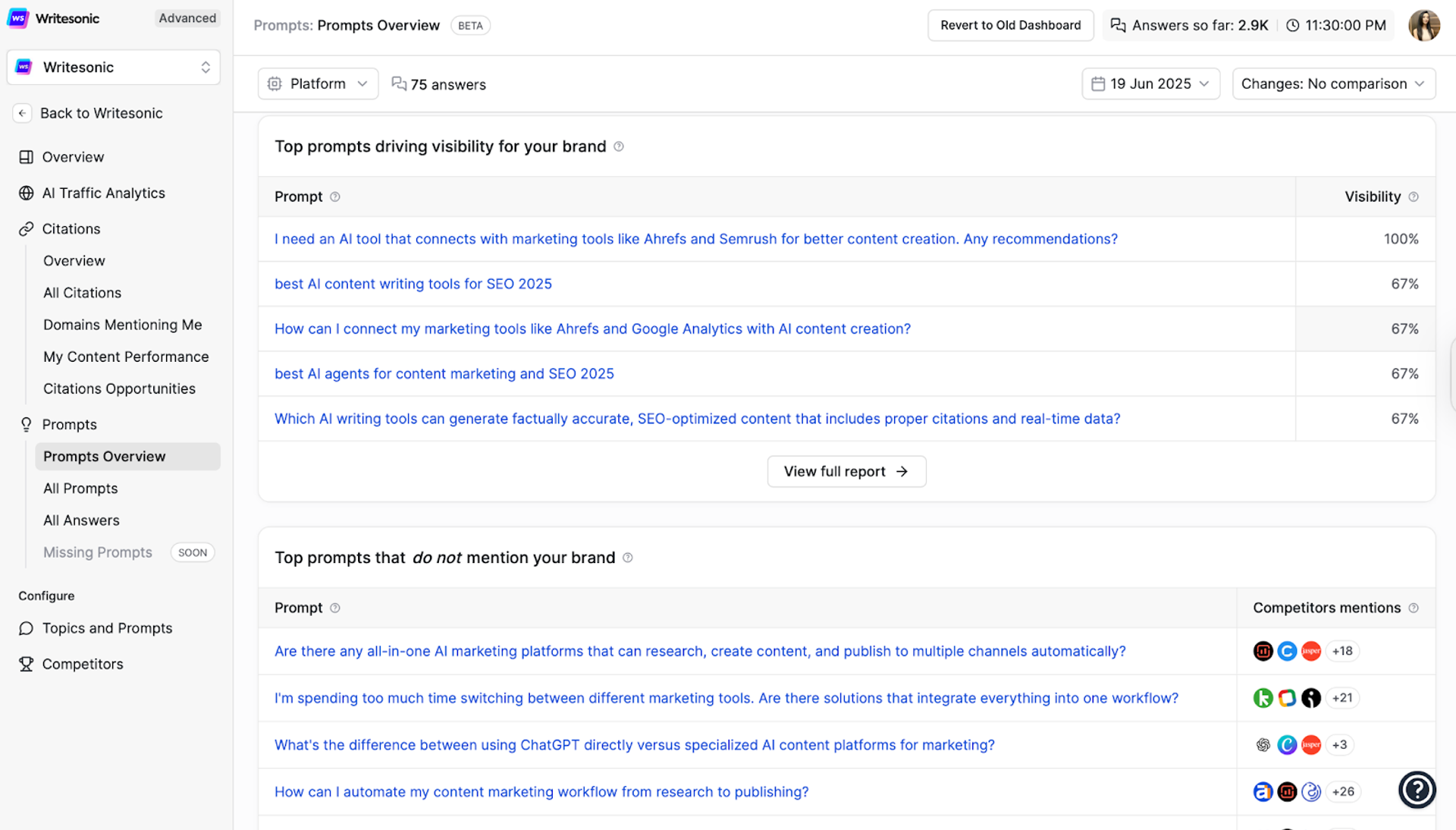Click the Writesonic logo icon at top left
Screen dimensions: 1456x830
17,18
